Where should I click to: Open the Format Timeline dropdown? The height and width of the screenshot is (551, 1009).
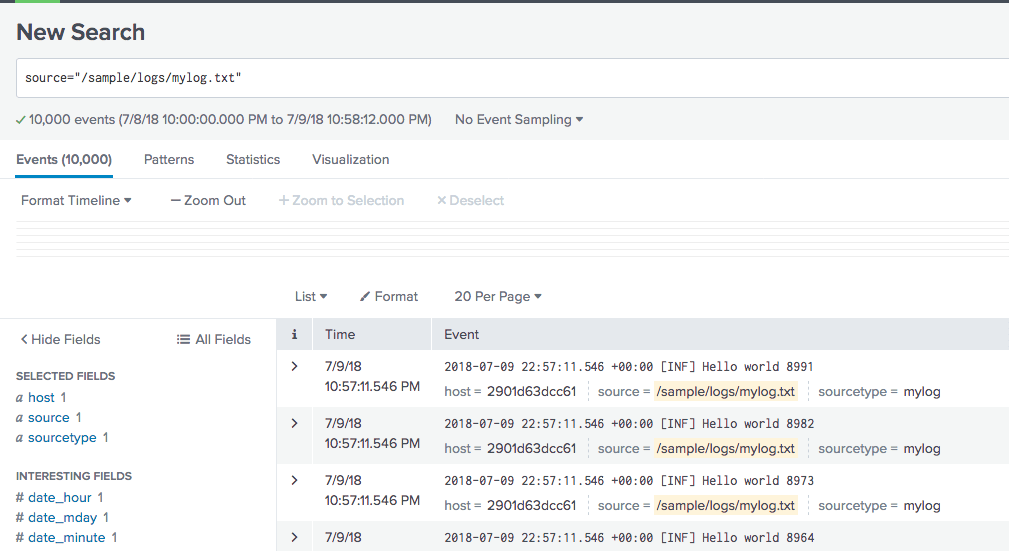pyautogui.click(x=76, y=201)
